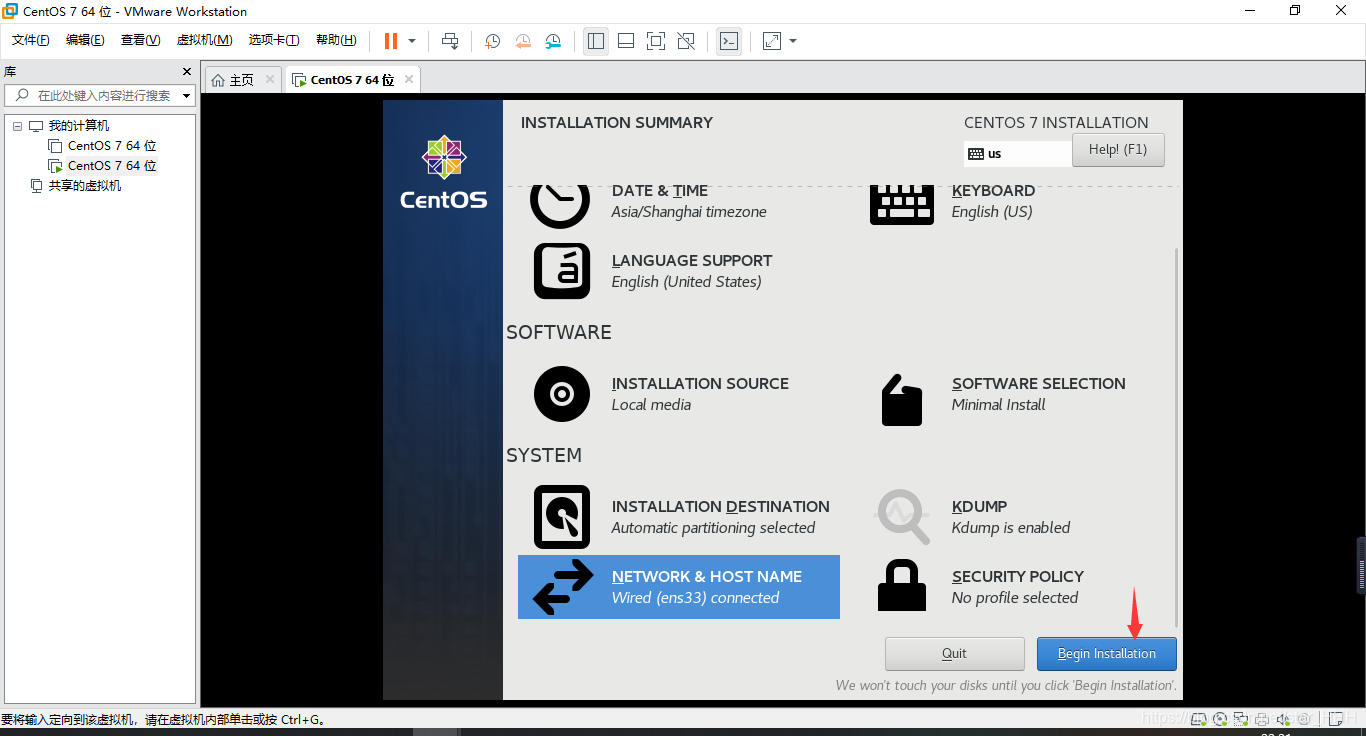Open INSTALLATION SOURCE Local media

(x=700, y=394)
